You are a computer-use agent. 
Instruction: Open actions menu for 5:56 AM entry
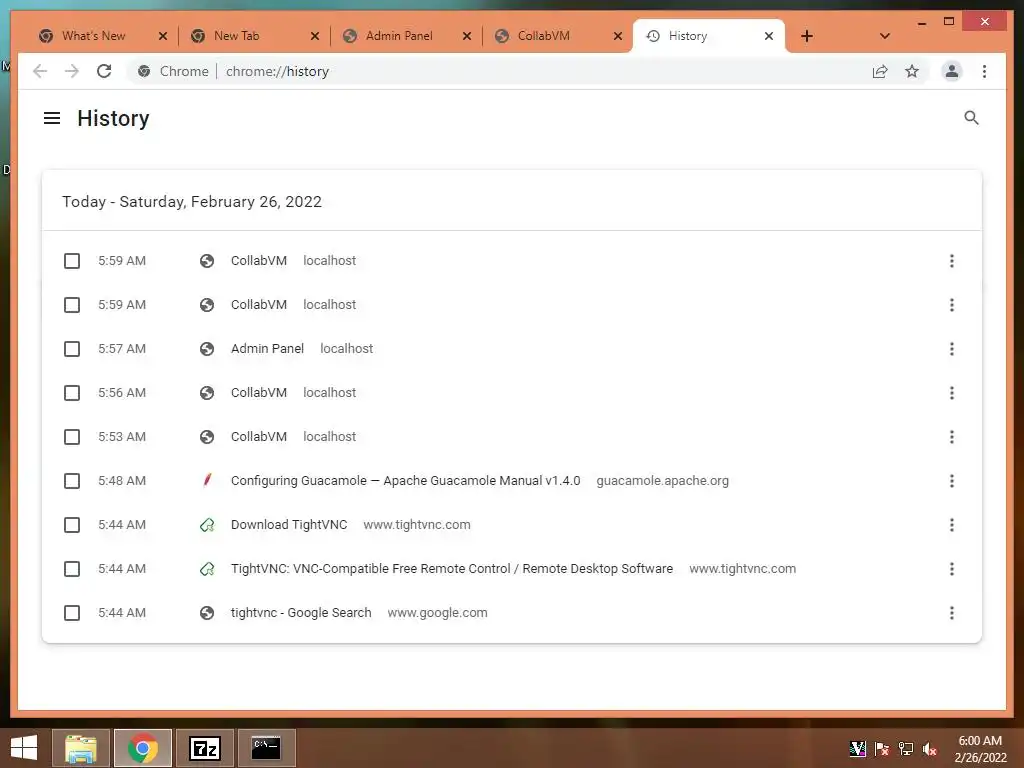pyautogui.click(x=952, y=393)
